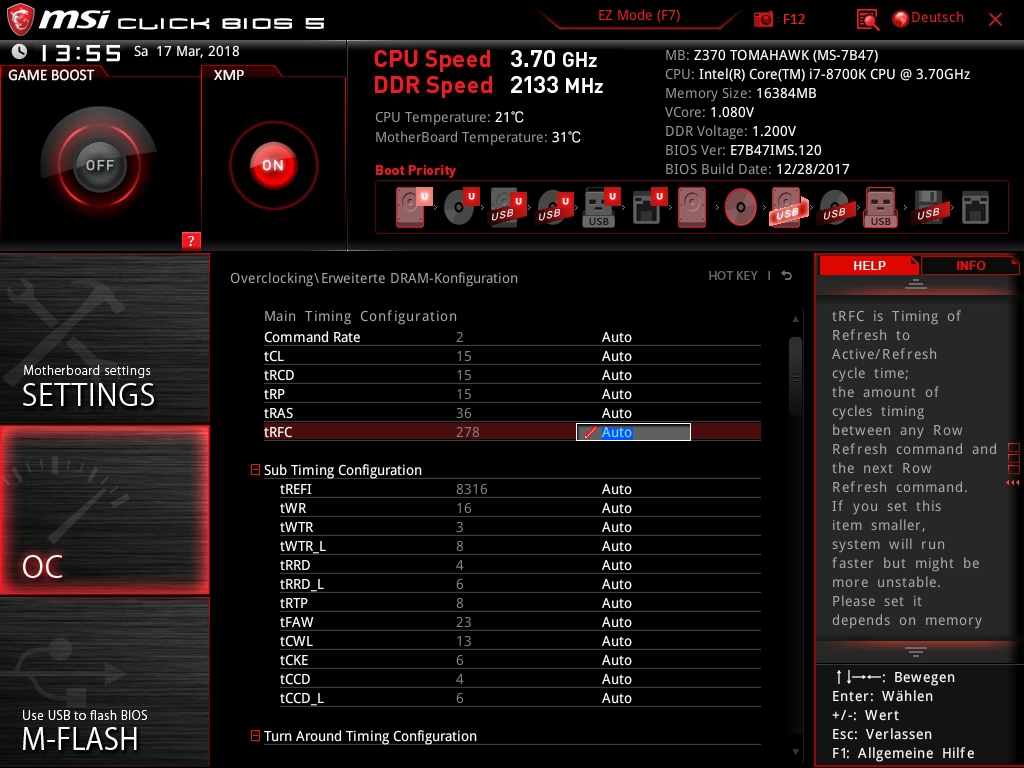Click the clock icon beside the time
This screenshot has height=768, width=1024.
tap(20, 52)
